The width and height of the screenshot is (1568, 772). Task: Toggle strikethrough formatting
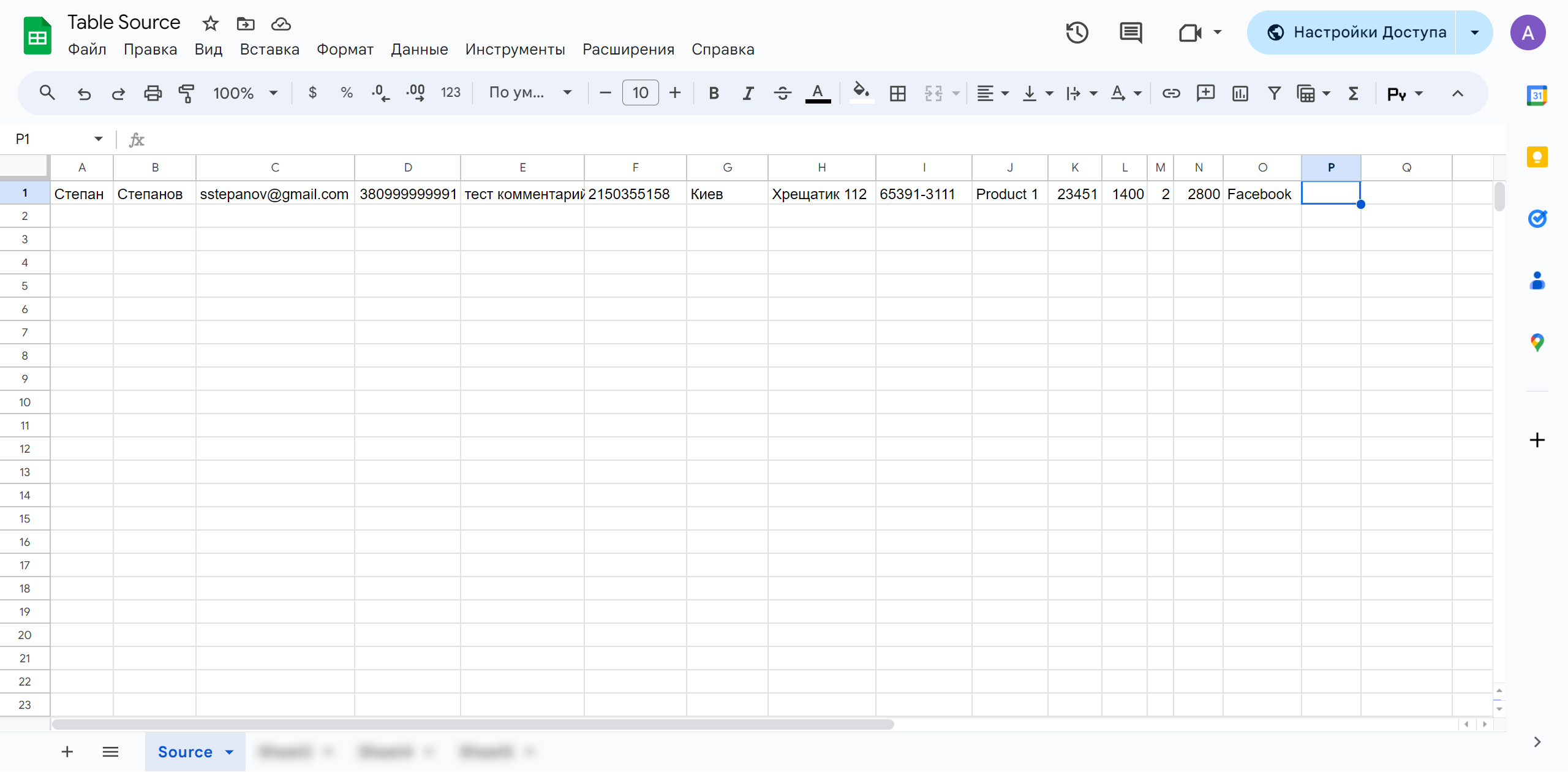pos(782,93)
